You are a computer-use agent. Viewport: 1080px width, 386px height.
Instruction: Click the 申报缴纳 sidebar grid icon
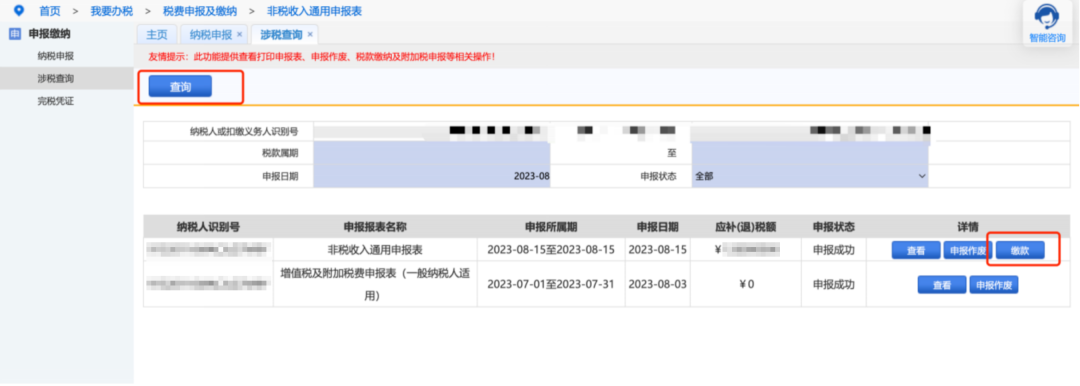click(x=14, y=33)
